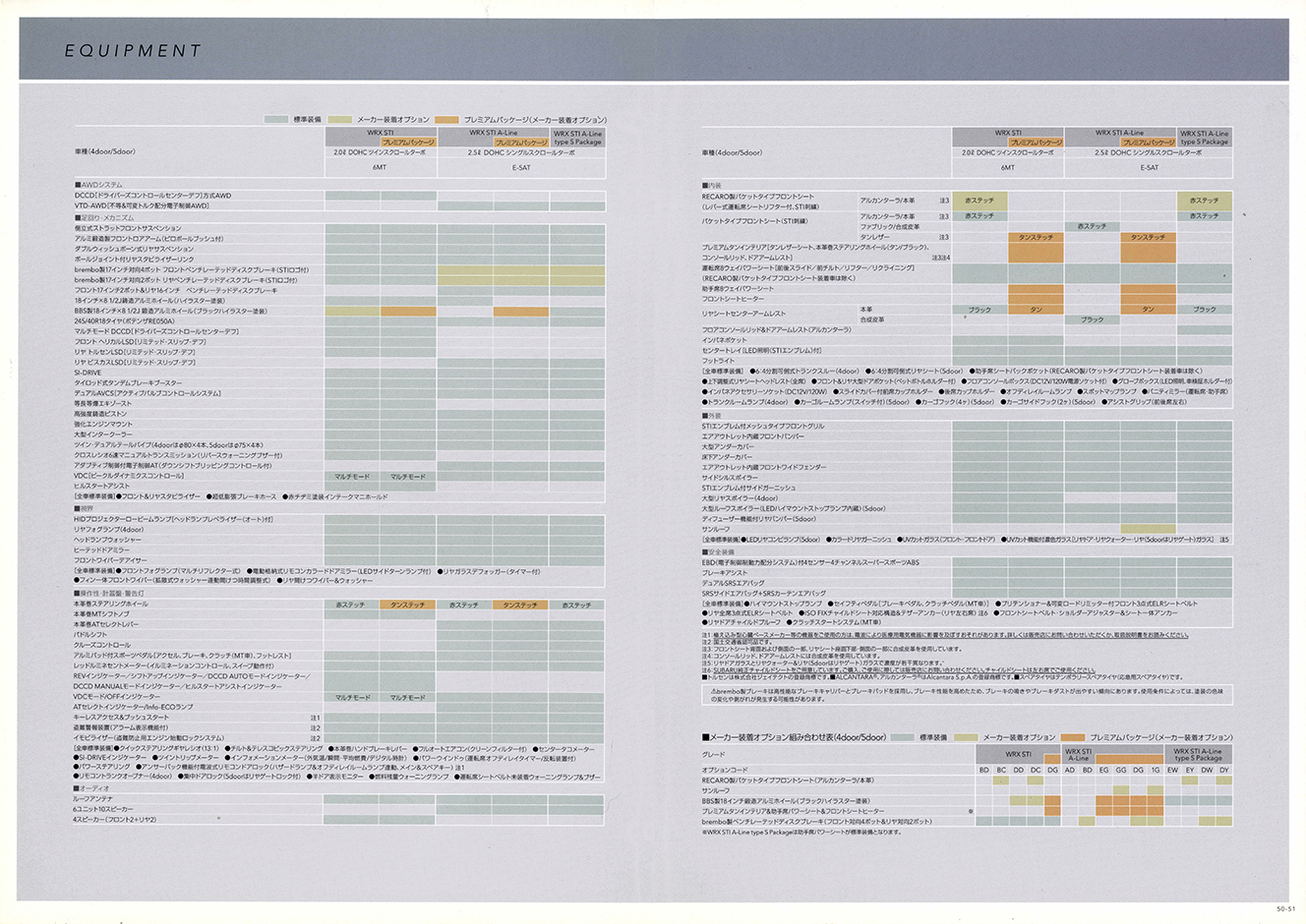Click the 本革巻ATセレクトレバー row label
The width and height of the screenshot is (1306, 924).
click(x=106, y=624)
